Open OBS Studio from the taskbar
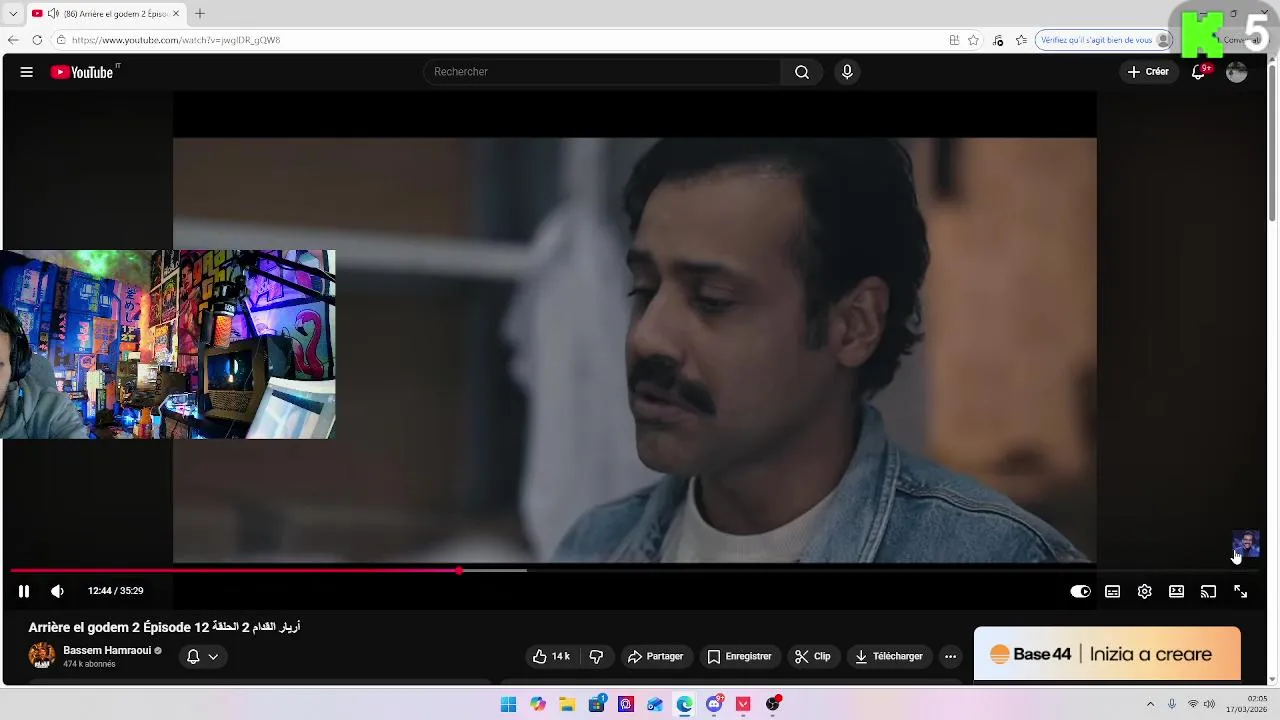Image resolution: width=1280 pixels, height=720 pixels. click(772, 705)
